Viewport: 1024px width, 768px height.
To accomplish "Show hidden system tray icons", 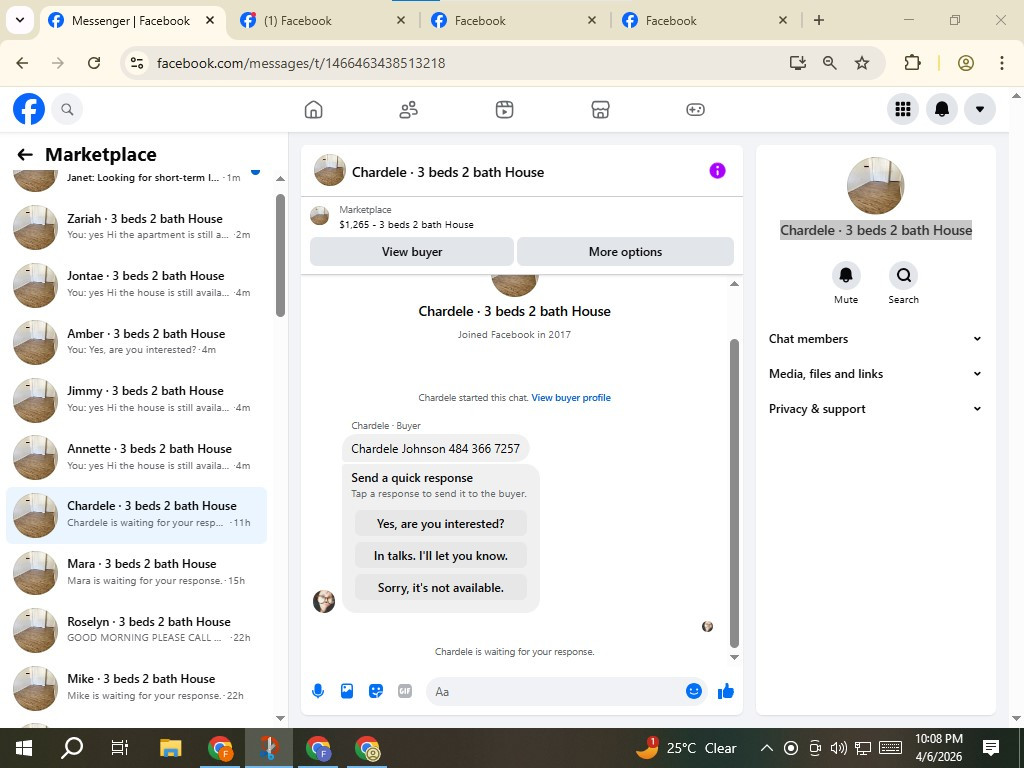I will [x=767, y=748].
